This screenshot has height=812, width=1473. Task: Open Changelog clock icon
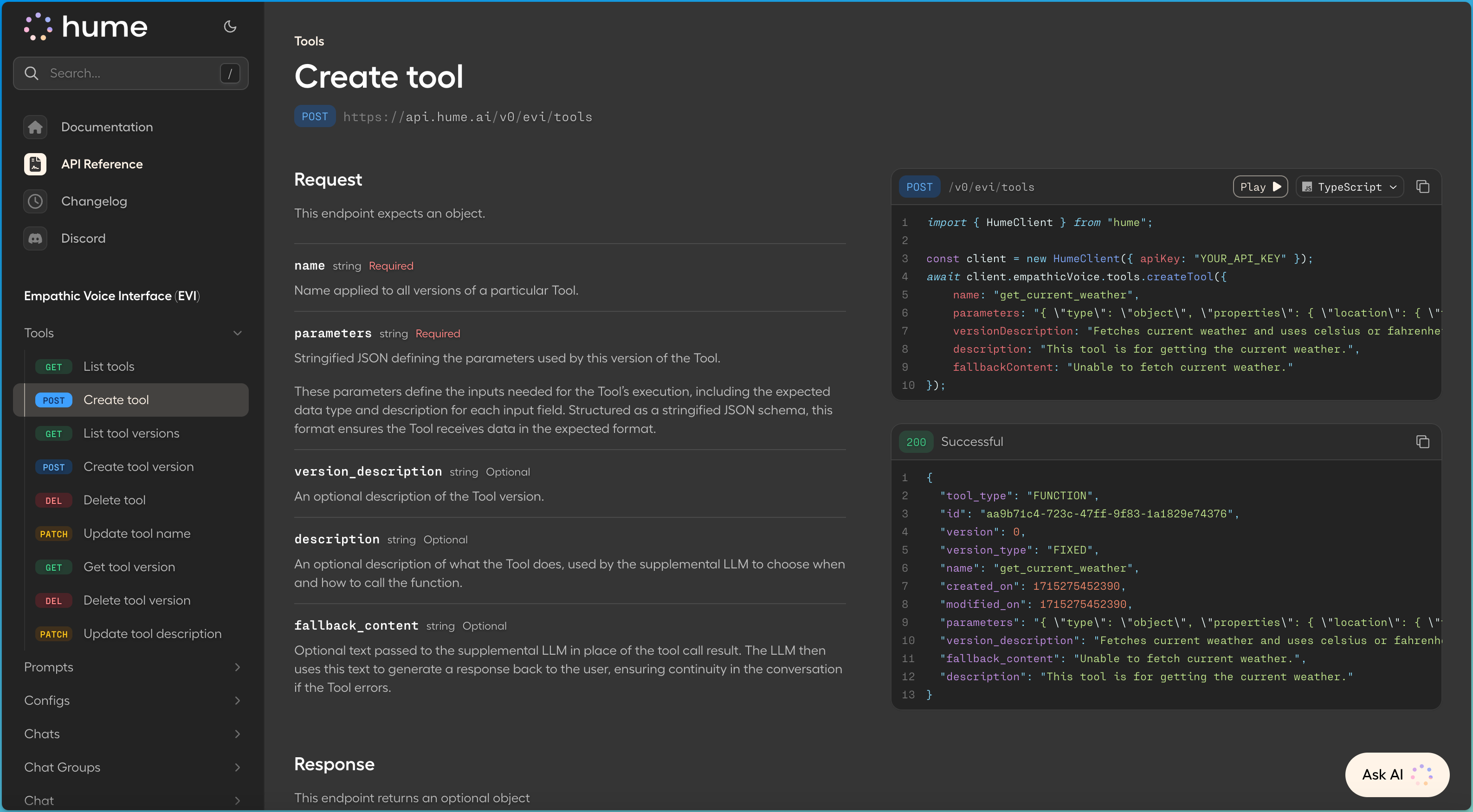[x=35, y=201]
